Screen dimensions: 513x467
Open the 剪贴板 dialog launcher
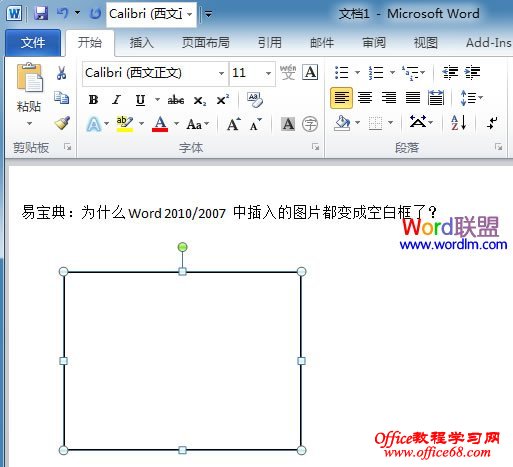68,147
